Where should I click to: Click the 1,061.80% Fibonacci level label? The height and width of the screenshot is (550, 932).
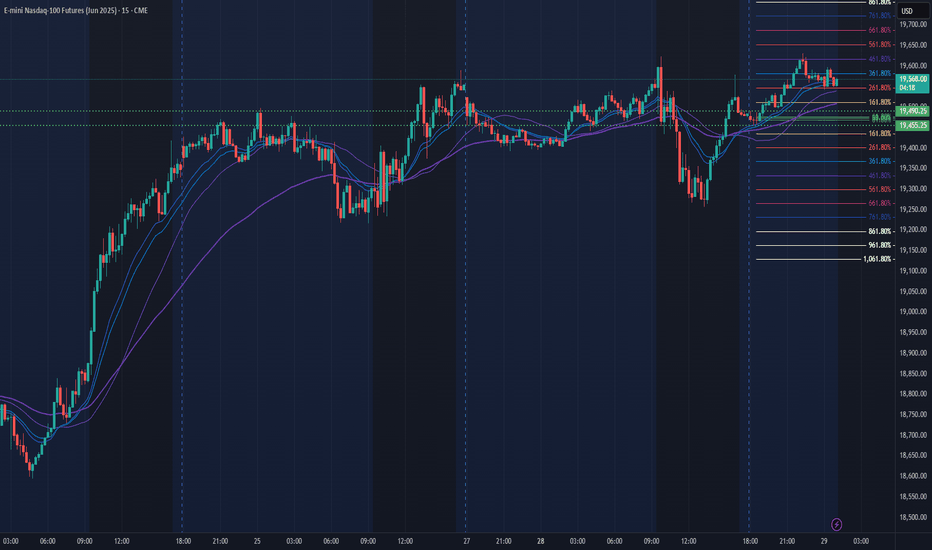tap(877, 259)
